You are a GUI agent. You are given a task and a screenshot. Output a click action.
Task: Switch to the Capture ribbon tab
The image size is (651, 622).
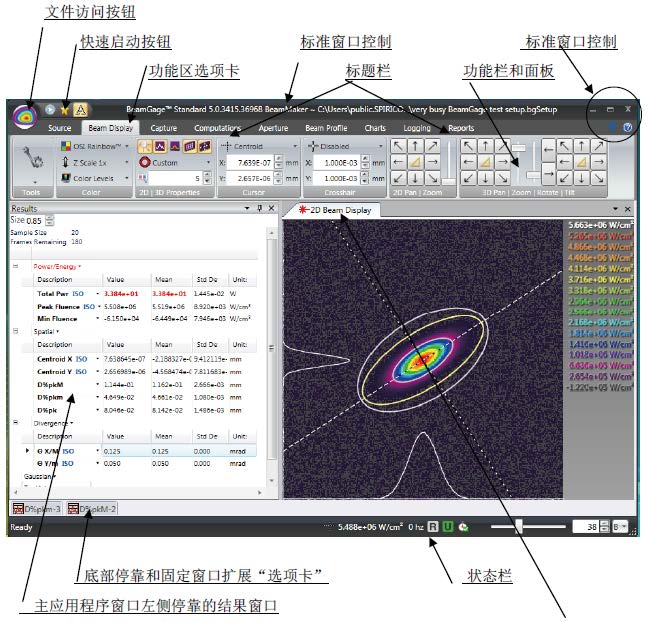(x=164, y=128)
